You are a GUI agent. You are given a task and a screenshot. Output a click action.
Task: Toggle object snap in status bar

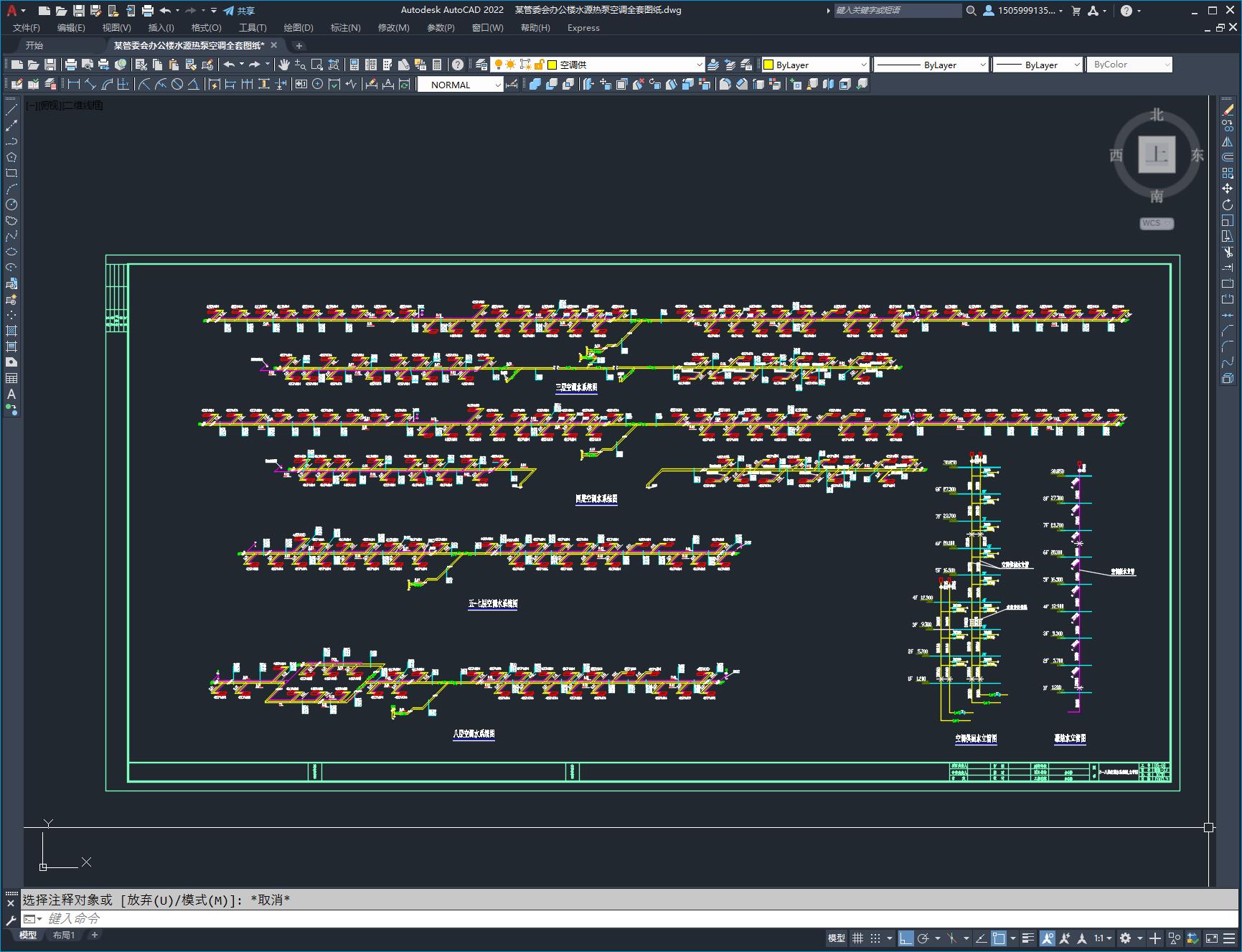999,938
